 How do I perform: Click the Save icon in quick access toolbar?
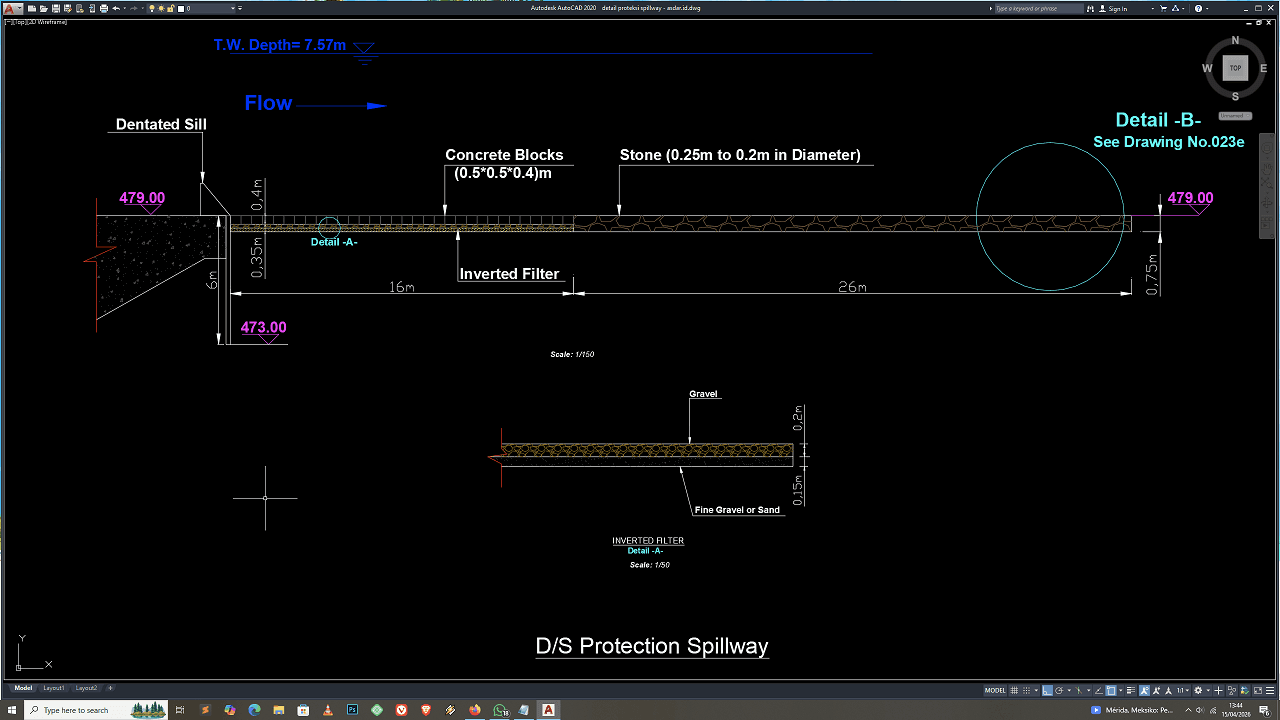point(56,8)
